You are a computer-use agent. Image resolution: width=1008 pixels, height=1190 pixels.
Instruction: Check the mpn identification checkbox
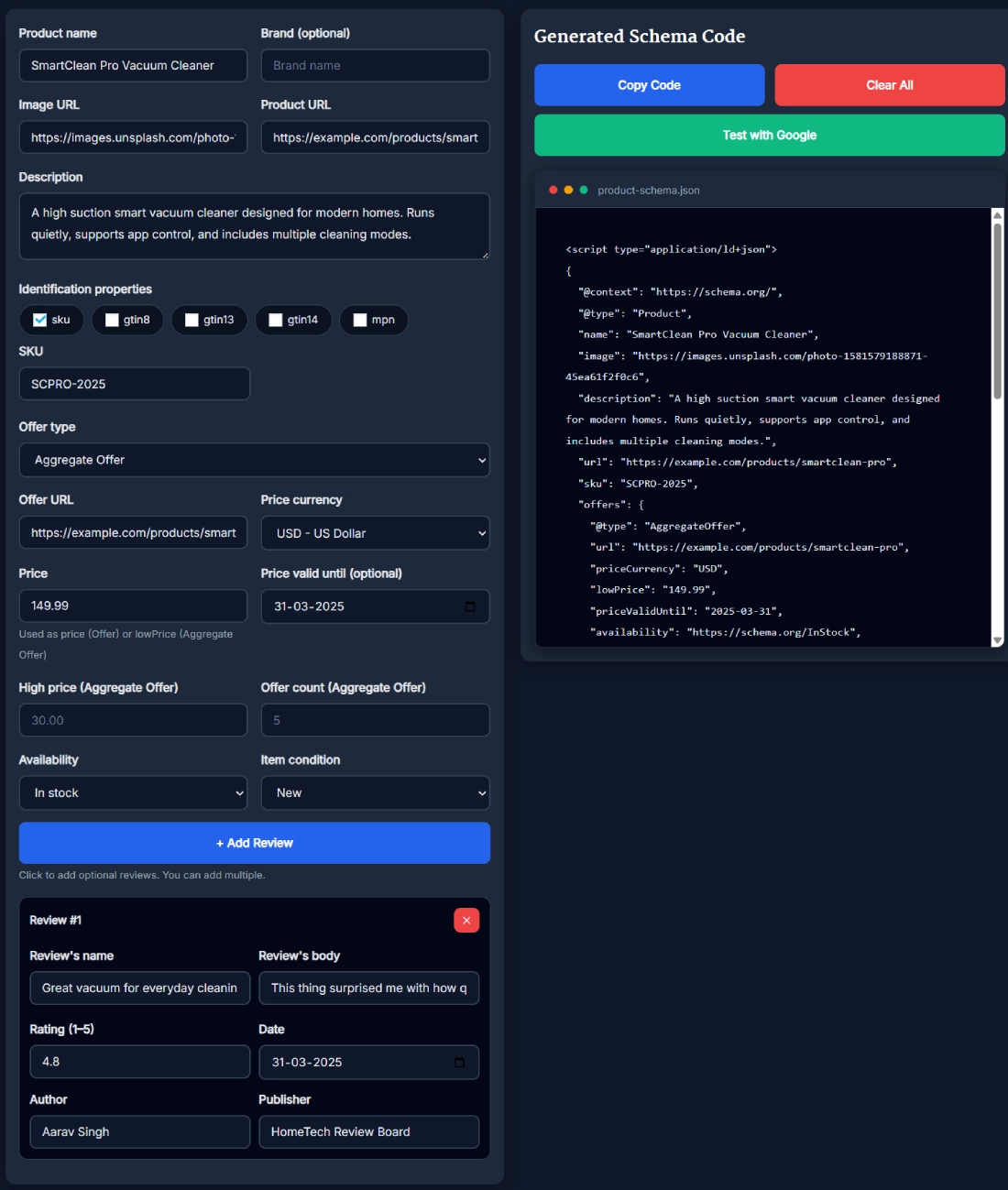358,320
